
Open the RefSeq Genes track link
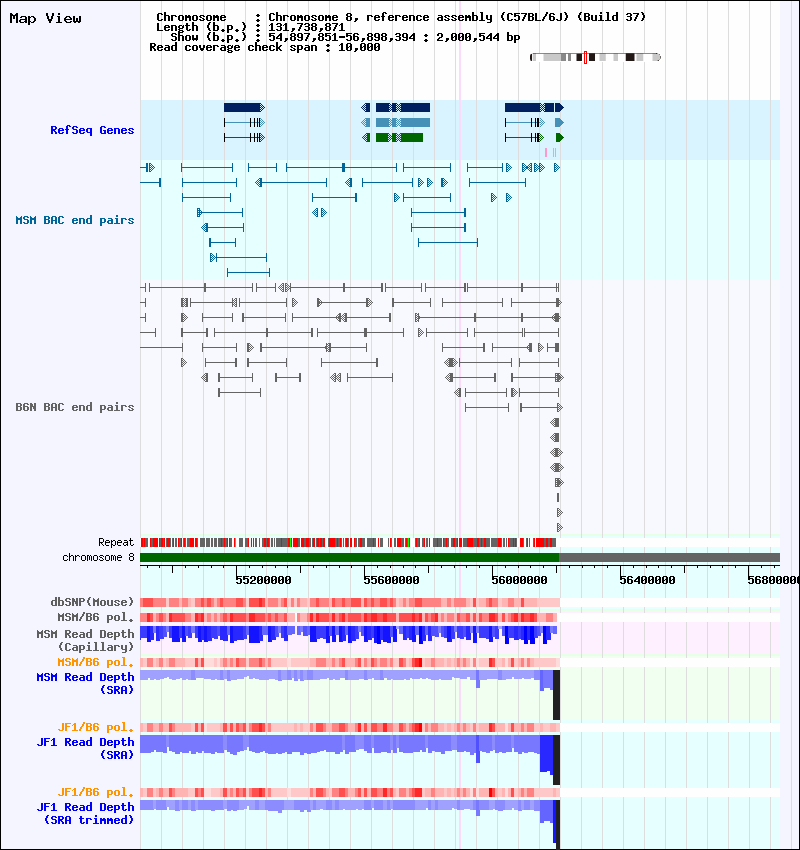(x=92, y=130)
